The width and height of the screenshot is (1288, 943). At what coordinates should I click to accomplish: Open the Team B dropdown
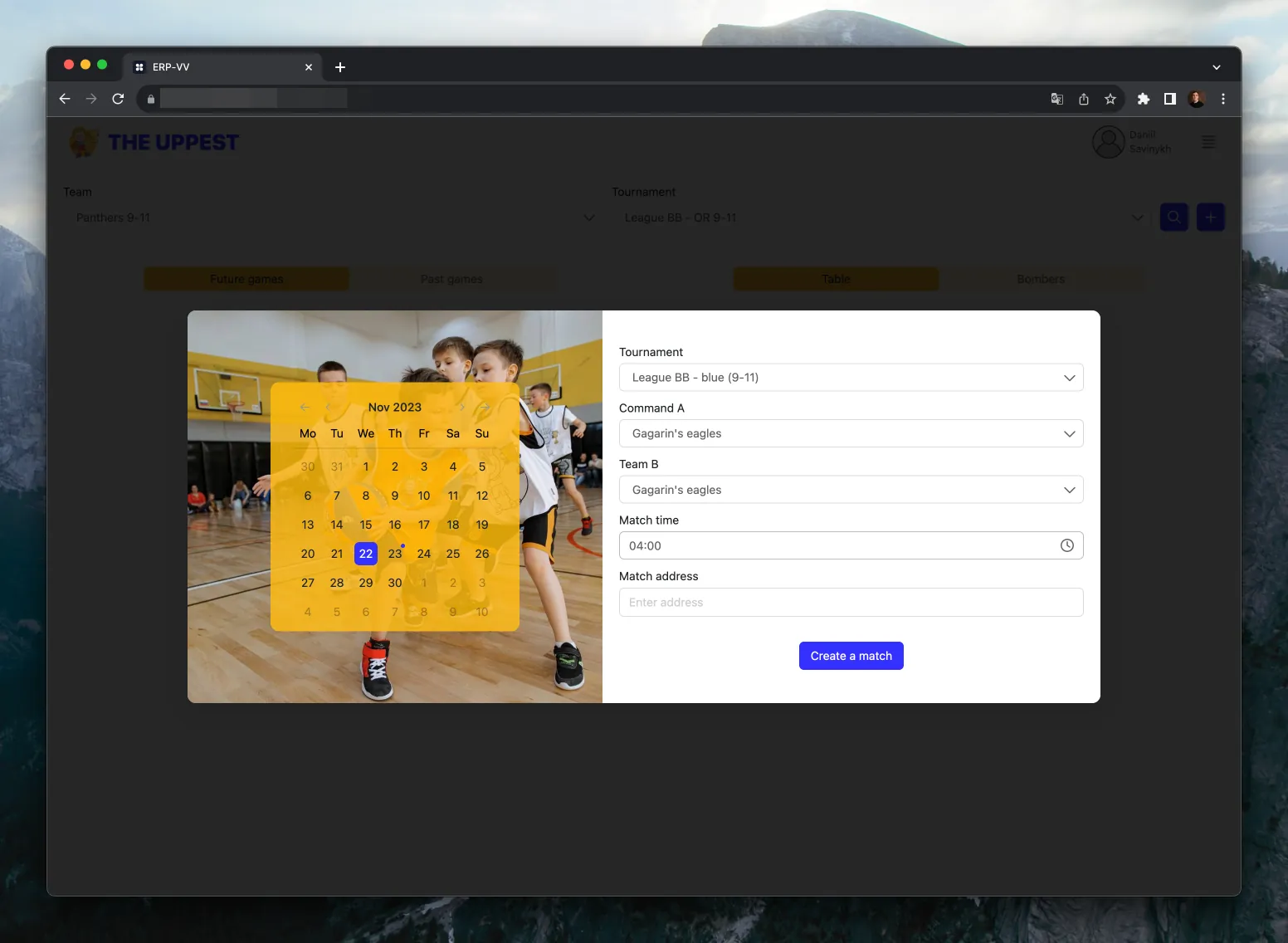tap(851, 490)
